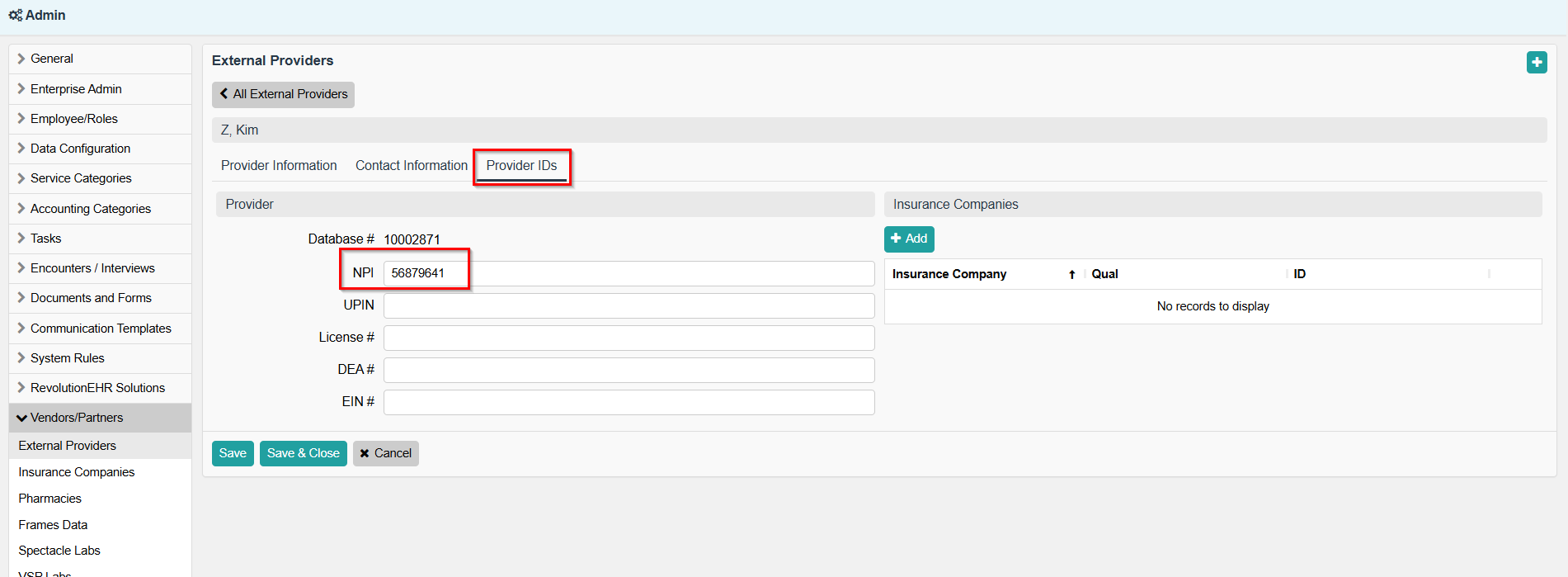1568x577 pixels.
Task: Expand the Enterprise Admin section
Action: click(x=75, y=89)
